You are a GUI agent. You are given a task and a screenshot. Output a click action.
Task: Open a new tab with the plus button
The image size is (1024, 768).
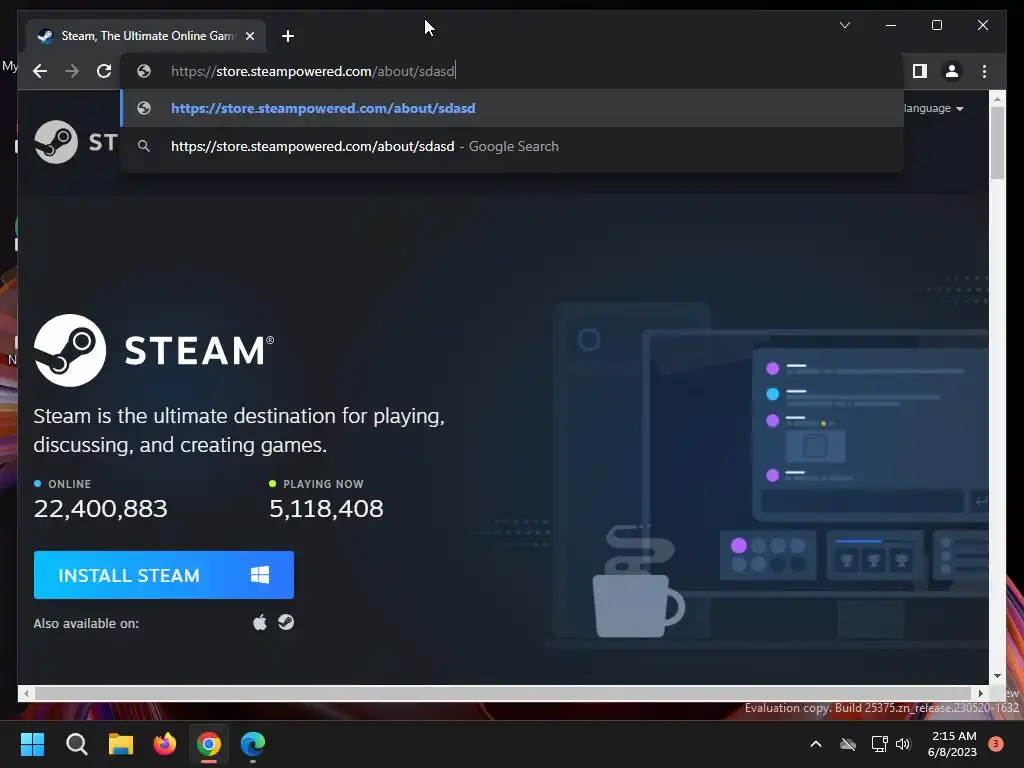coord(287,36)
